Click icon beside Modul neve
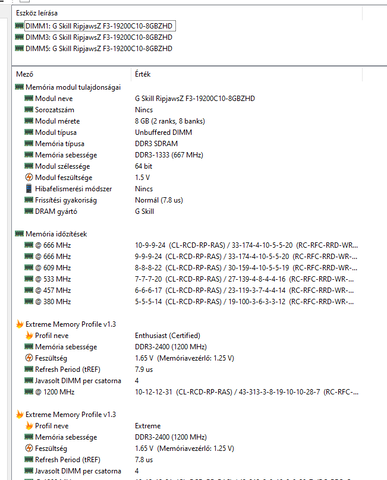This screenshot has height=480, width=387. point(29,98)
